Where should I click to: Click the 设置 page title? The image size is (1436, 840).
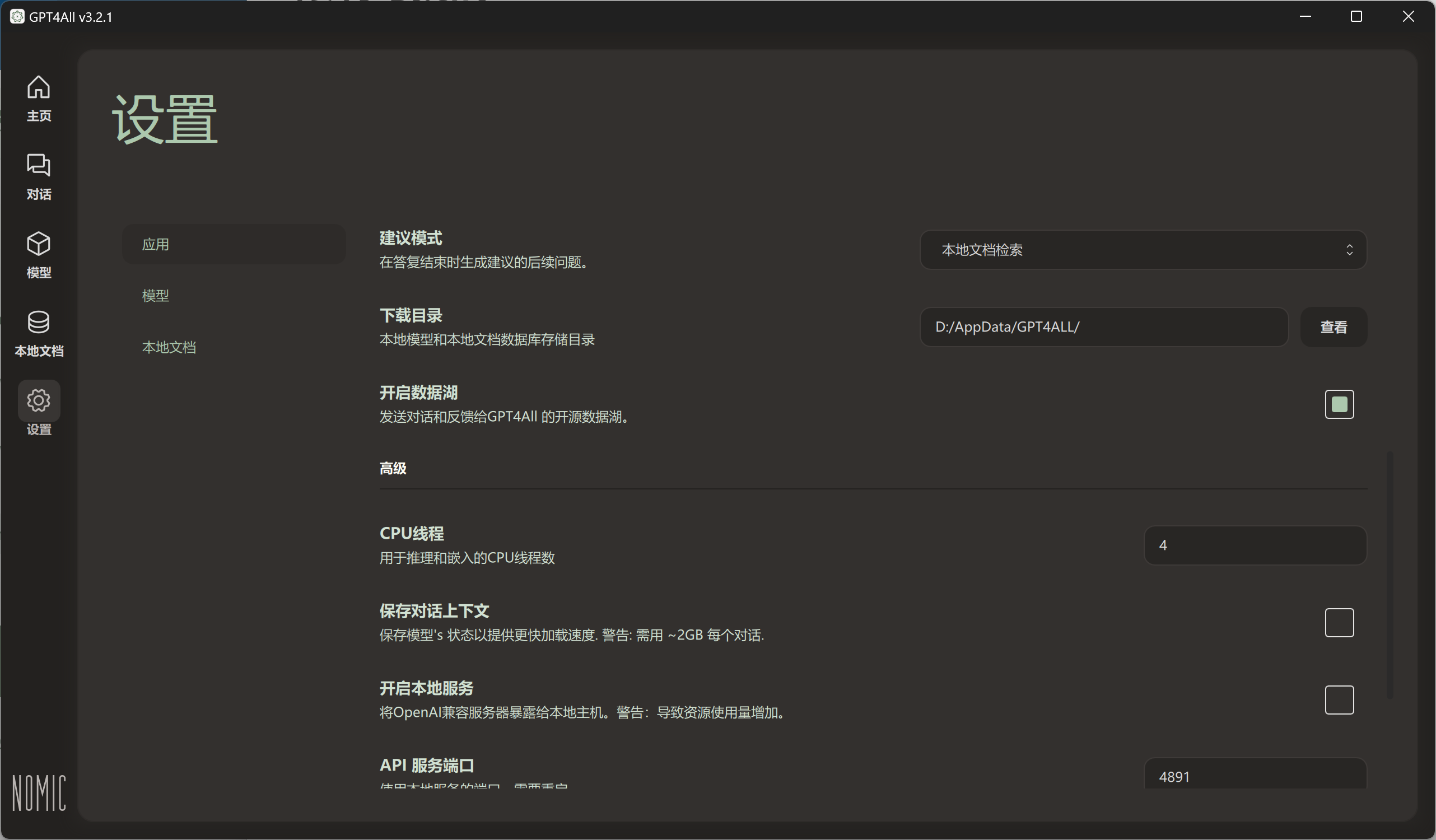click(x=165, y=119)
